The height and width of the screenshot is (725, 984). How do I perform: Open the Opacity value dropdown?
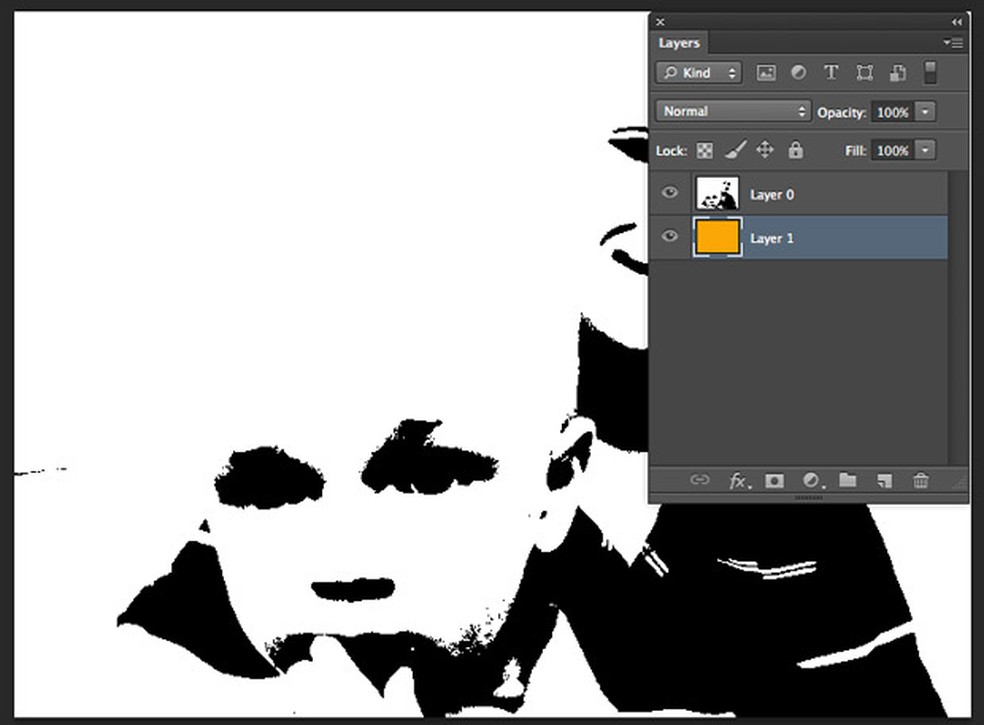(x=925, y=111)
